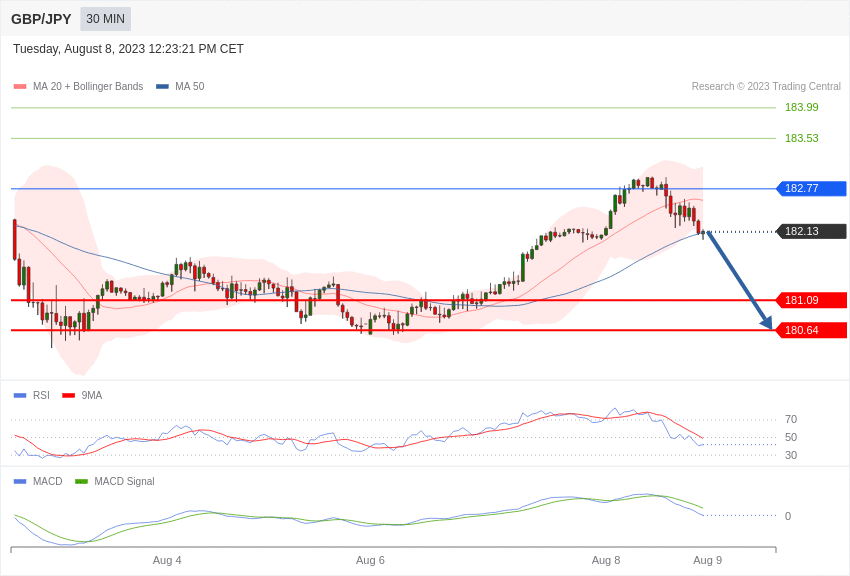The image size is (850, 576).
Task: Click the RSI 70 axis value
Action: (x=791, y=419)
